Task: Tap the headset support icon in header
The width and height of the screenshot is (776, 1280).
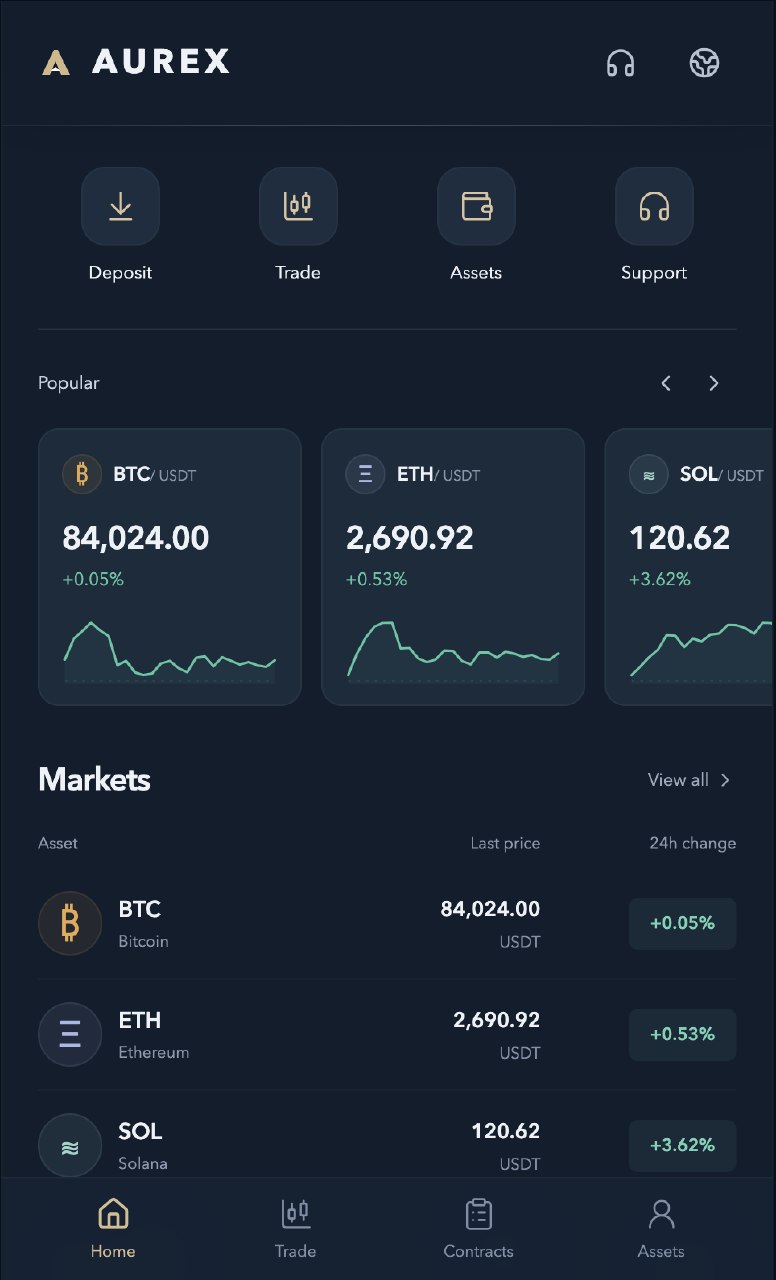Action: [x=621, y=63]
